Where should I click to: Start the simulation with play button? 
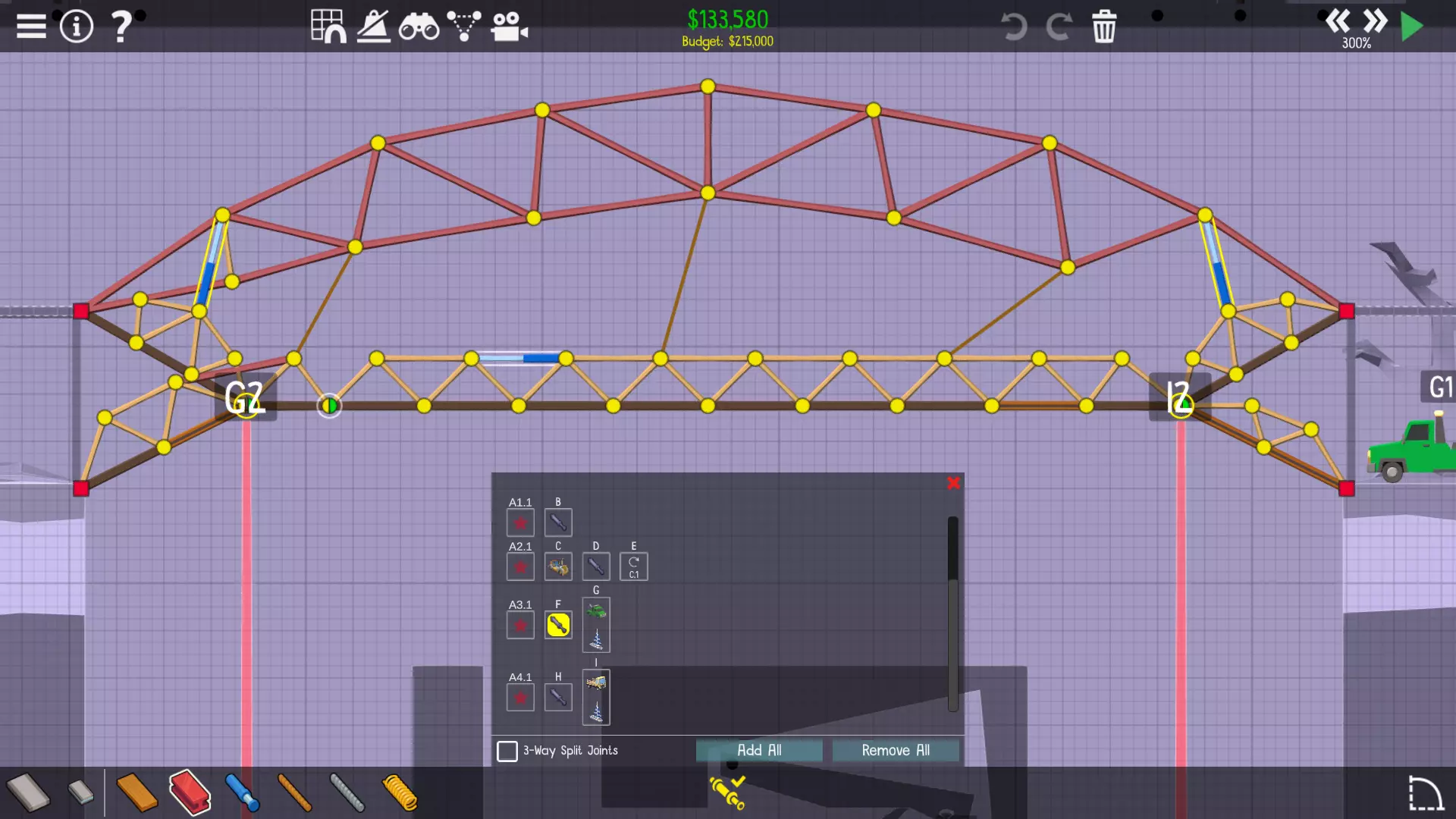[x=1411, y=27]
